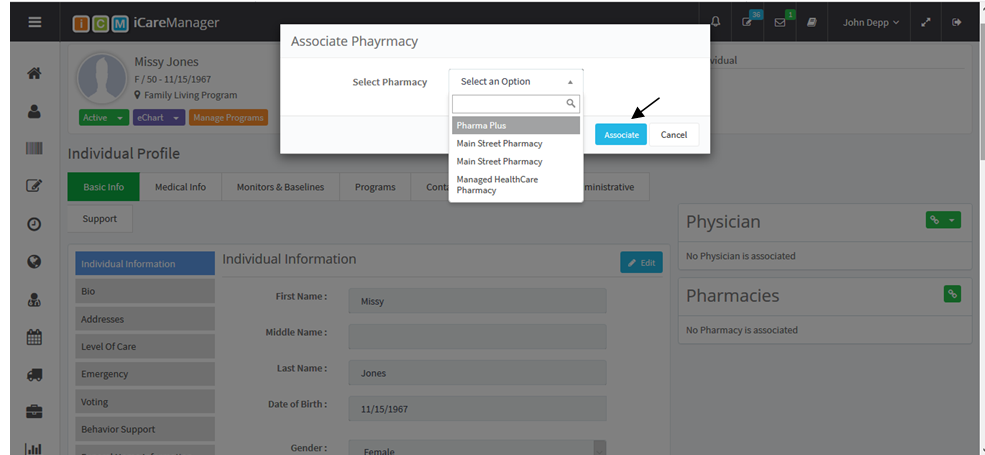Click search magnifier in pharmacy dropdown
Viewport: 985px width, 455px height.
(x=570, y=103)
